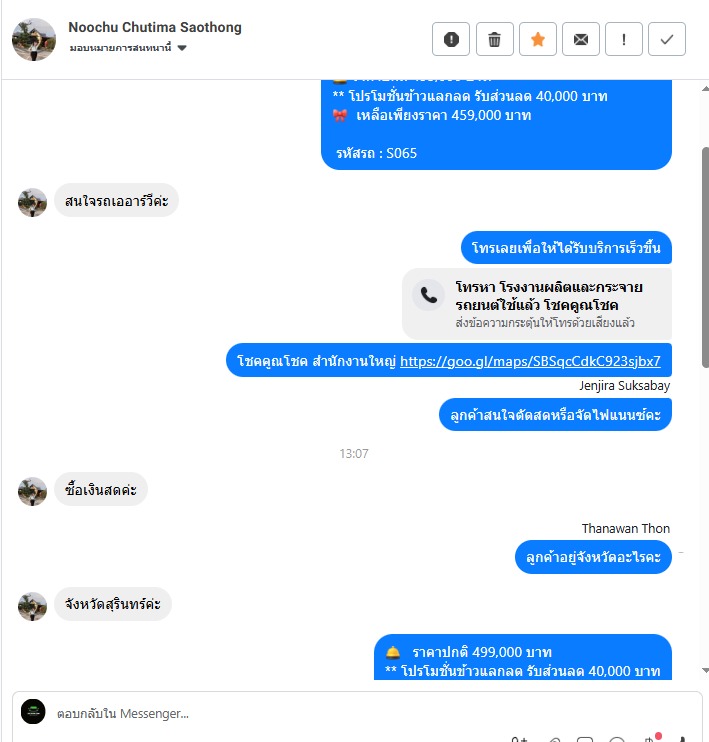Click scrollbar up arrow in chat pane
This screenshot has height=742, width=709.
705,88
